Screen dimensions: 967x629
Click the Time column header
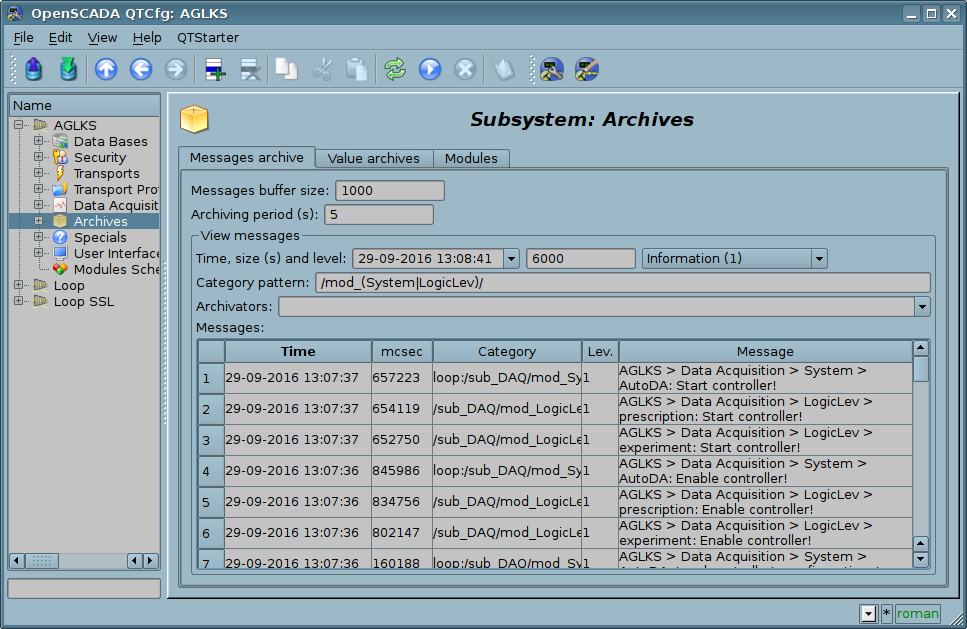pos(298,351)
